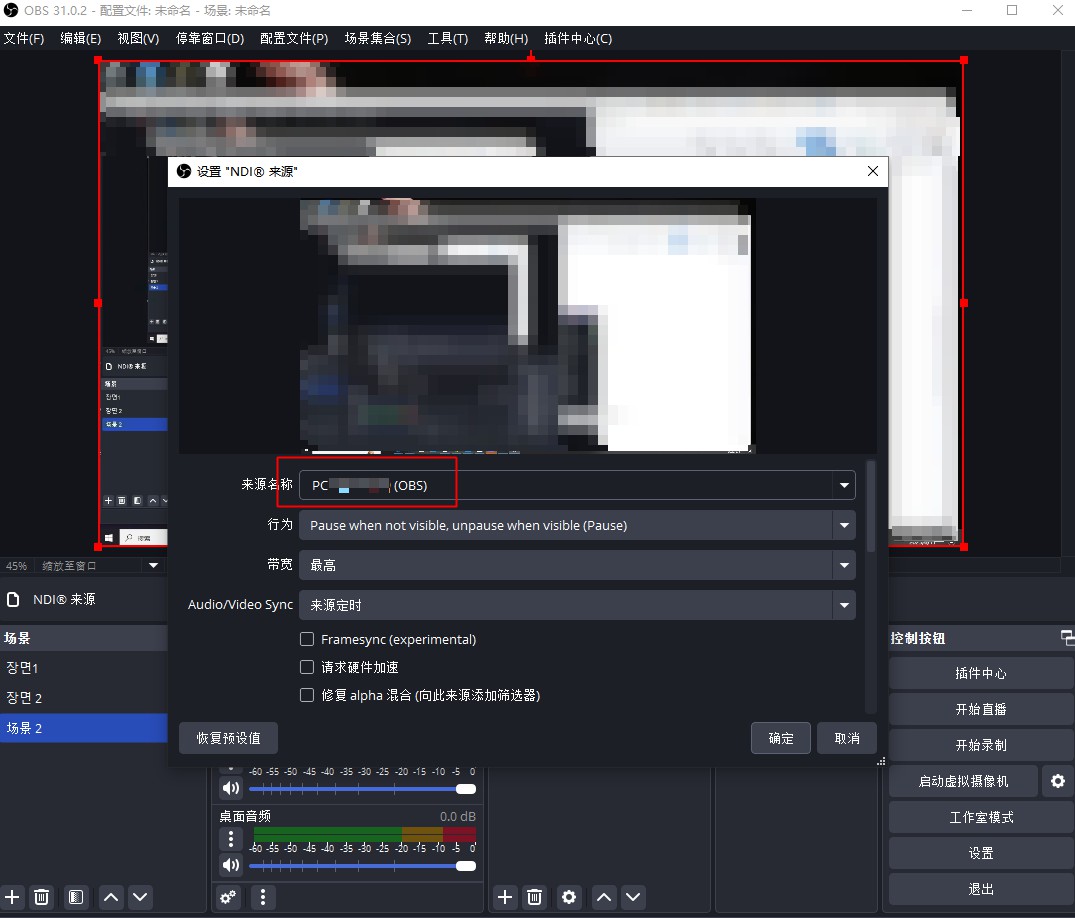
Task: Click 确定 to confirm NDI settings
Action: [x=781, y=738]
